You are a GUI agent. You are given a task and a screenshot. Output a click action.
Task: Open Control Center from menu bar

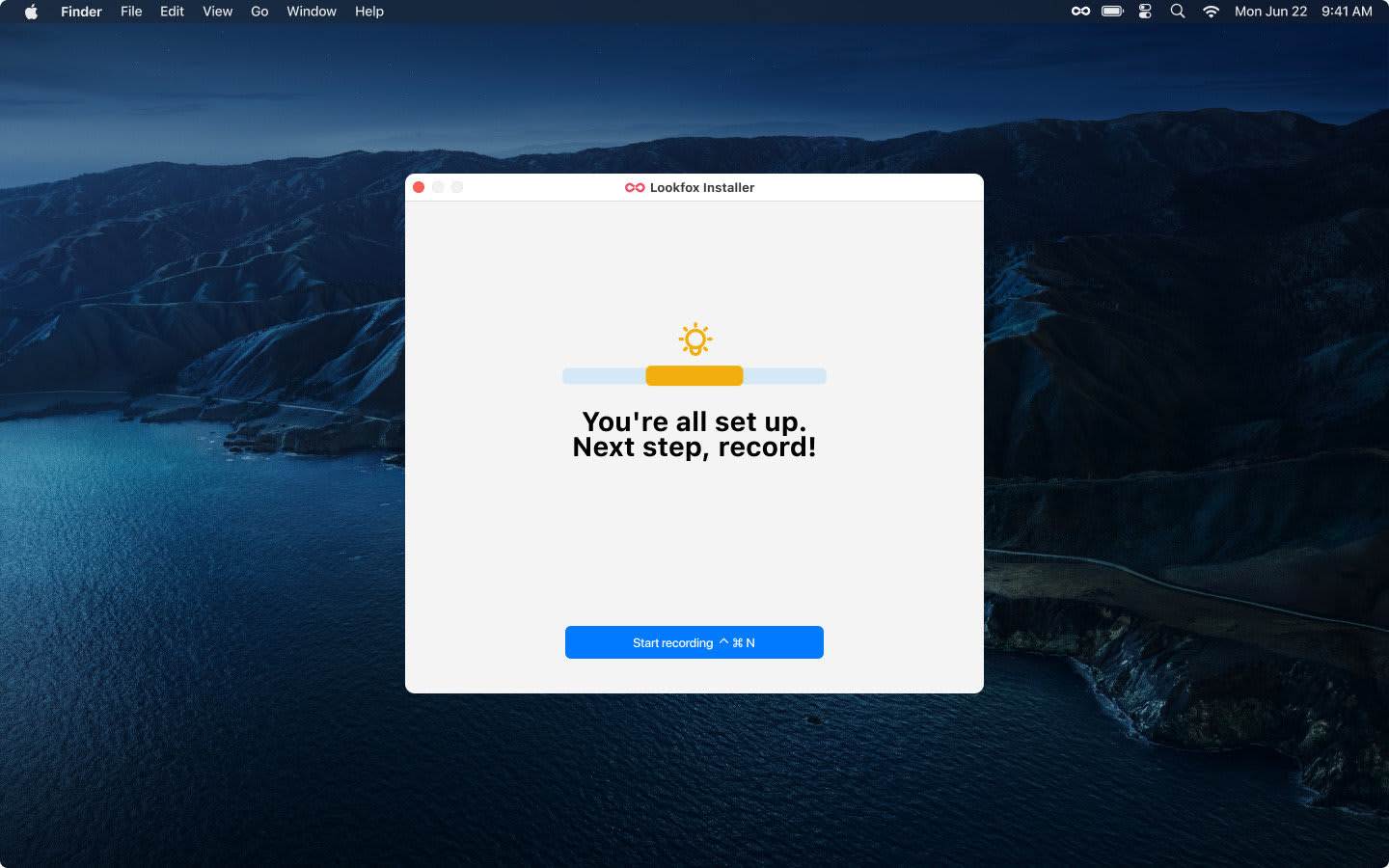[1145, 12]
